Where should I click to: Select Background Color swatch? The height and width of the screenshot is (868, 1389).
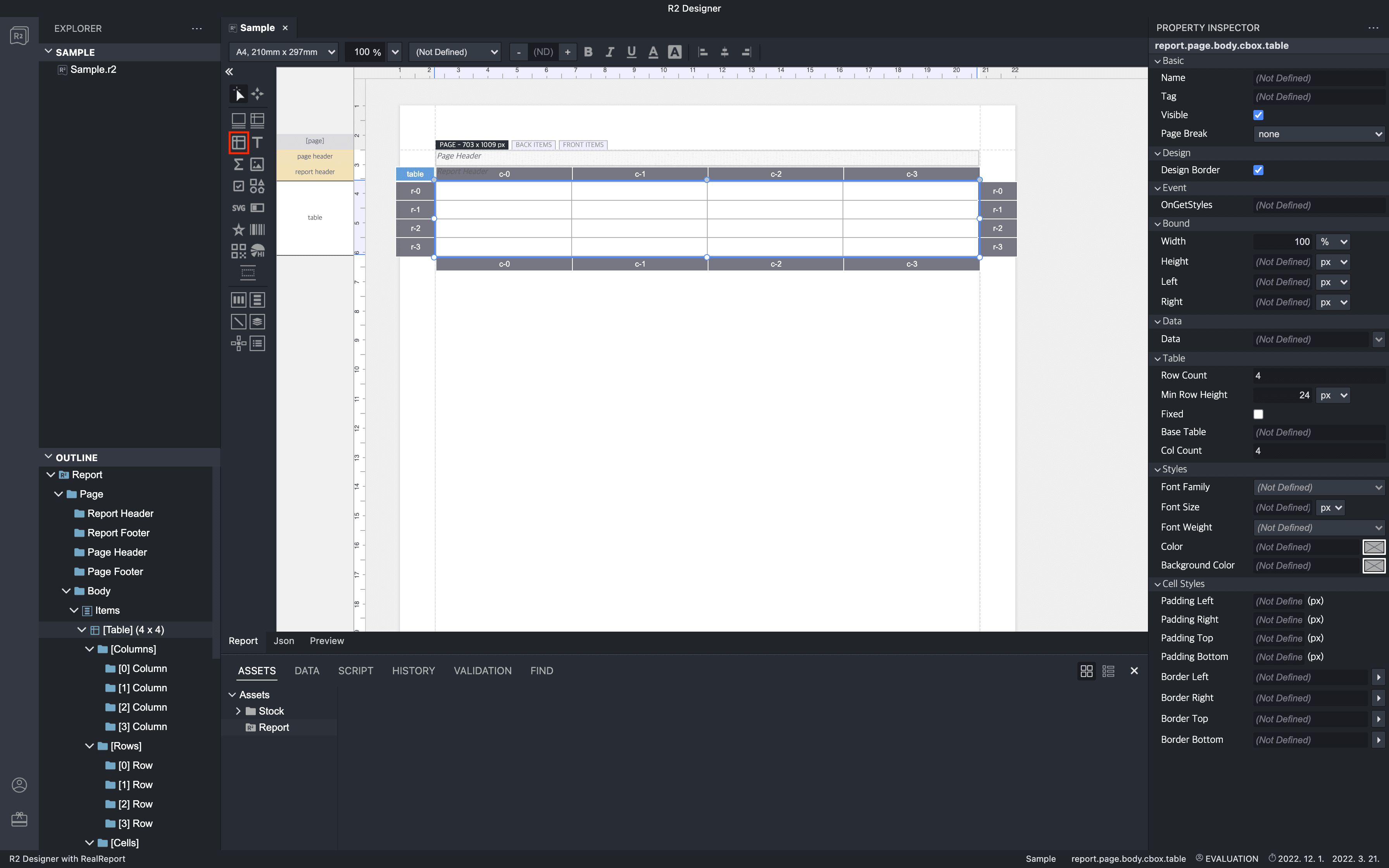coord(1375,565)
